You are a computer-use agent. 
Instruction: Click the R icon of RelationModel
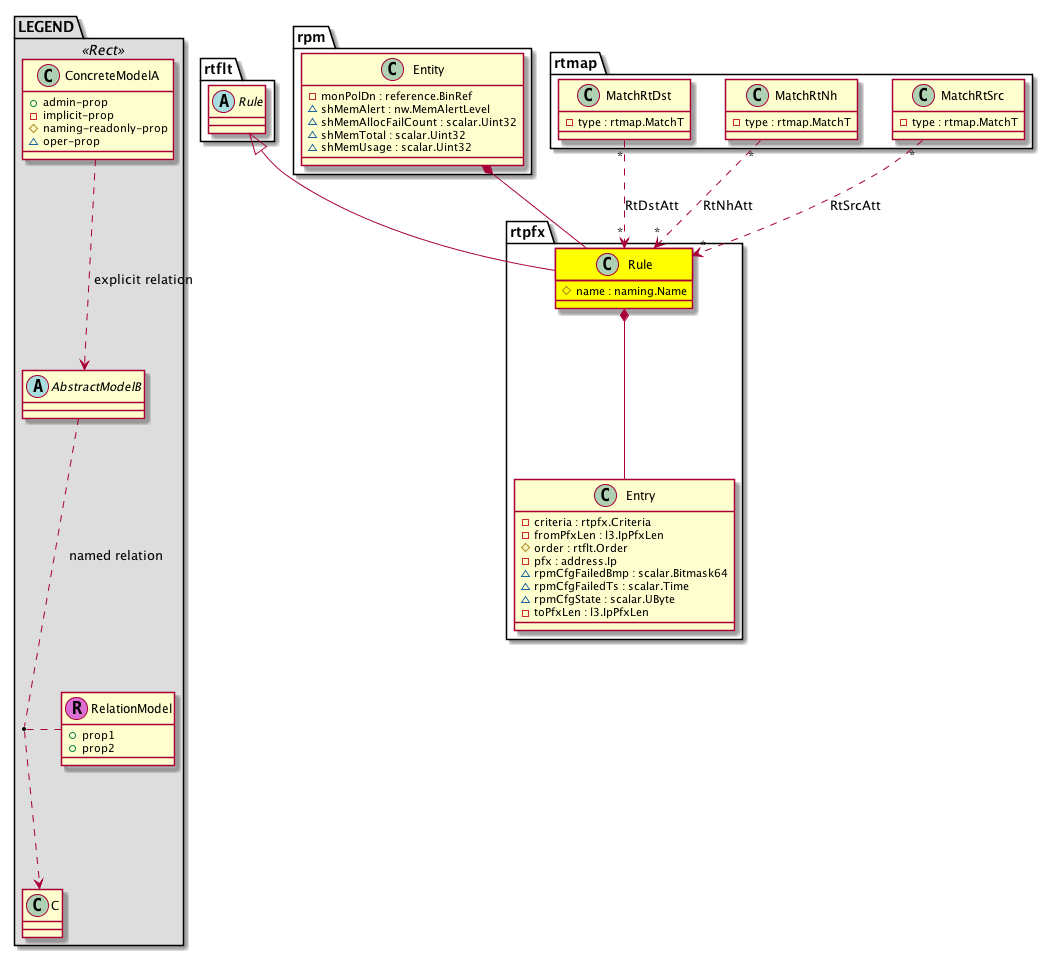(76, 708)
